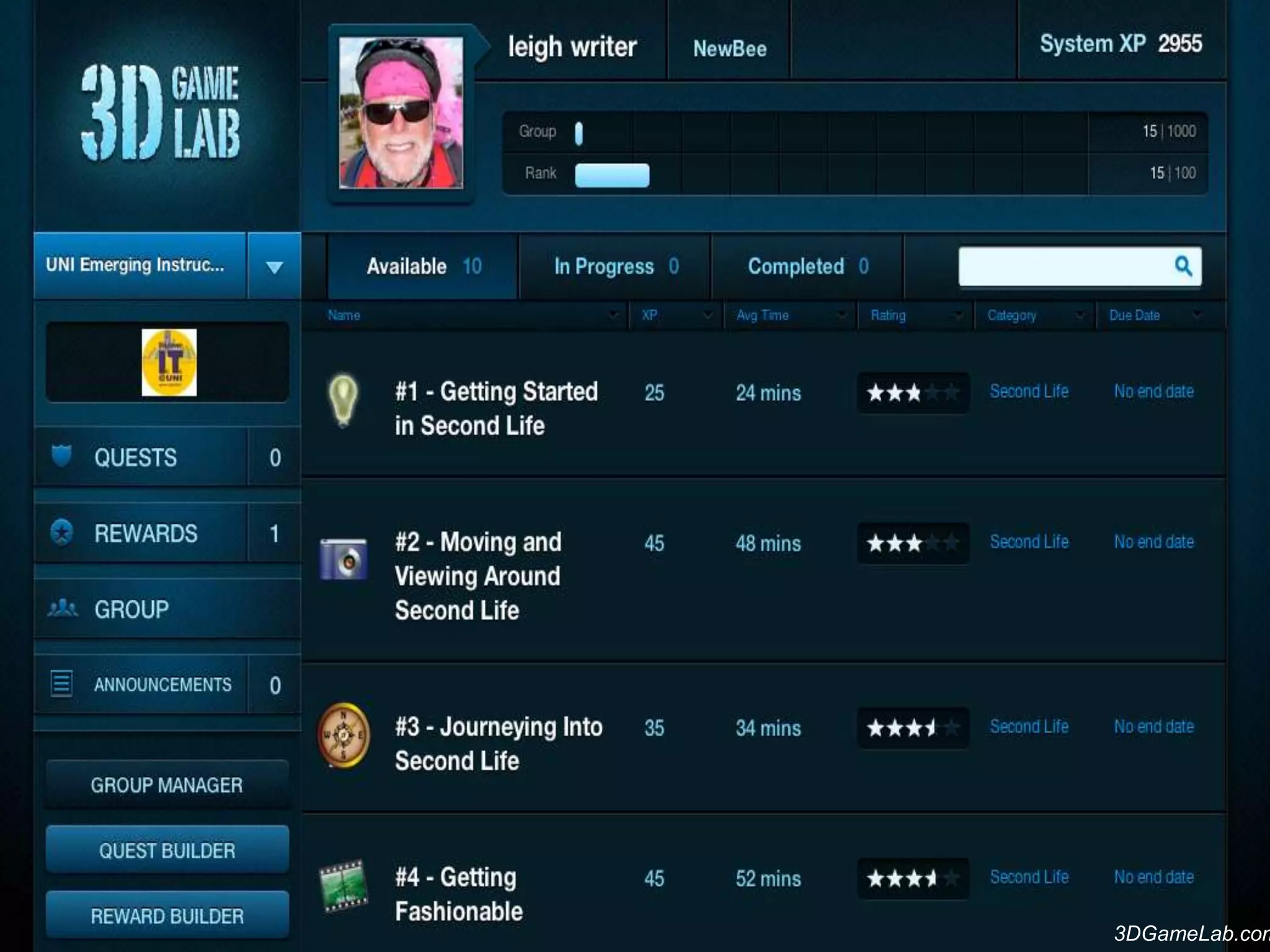The height and width of the screenshot is (952, 1270).
Task: Click the star rating of quest #1
Action: coord(912,393)
